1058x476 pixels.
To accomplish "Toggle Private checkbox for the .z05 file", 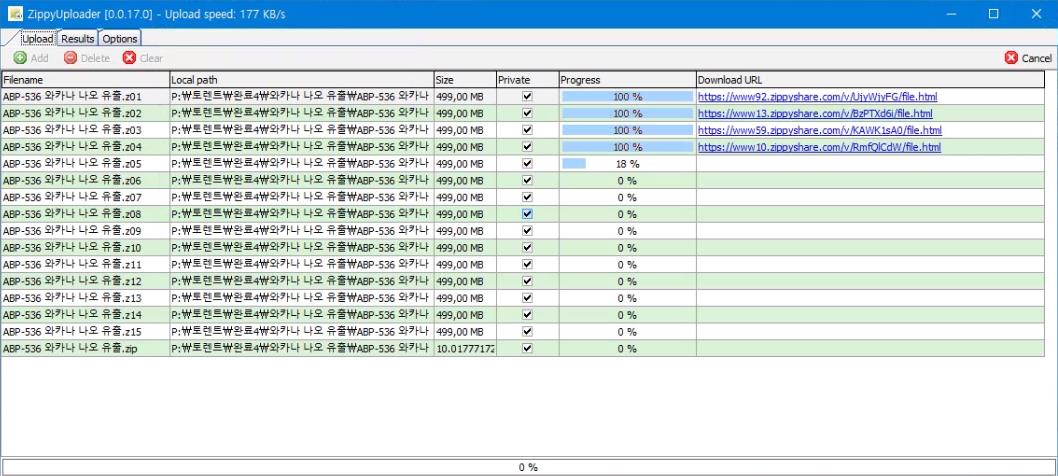I will pos(527,163).
